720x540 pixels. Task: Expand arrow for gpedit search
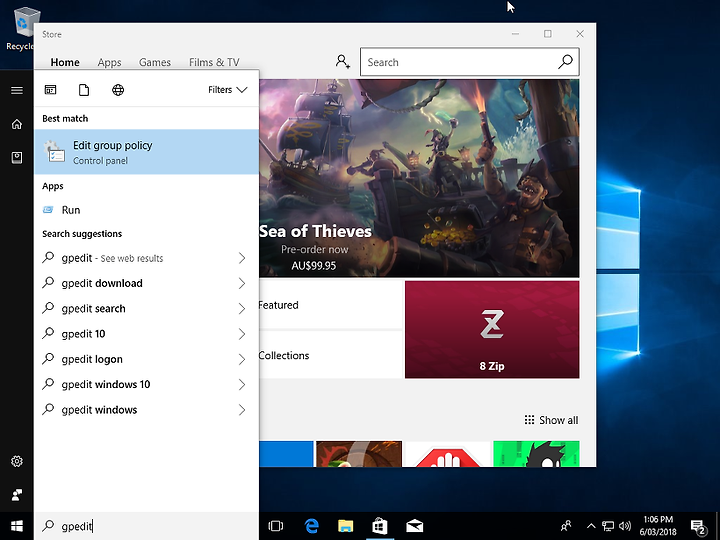[242, 309]
